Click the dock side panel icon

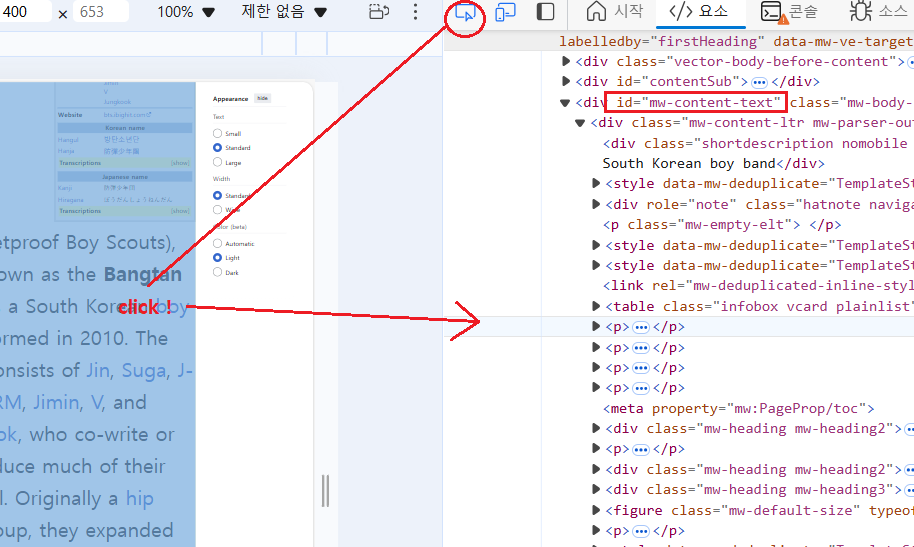[545, 12]
